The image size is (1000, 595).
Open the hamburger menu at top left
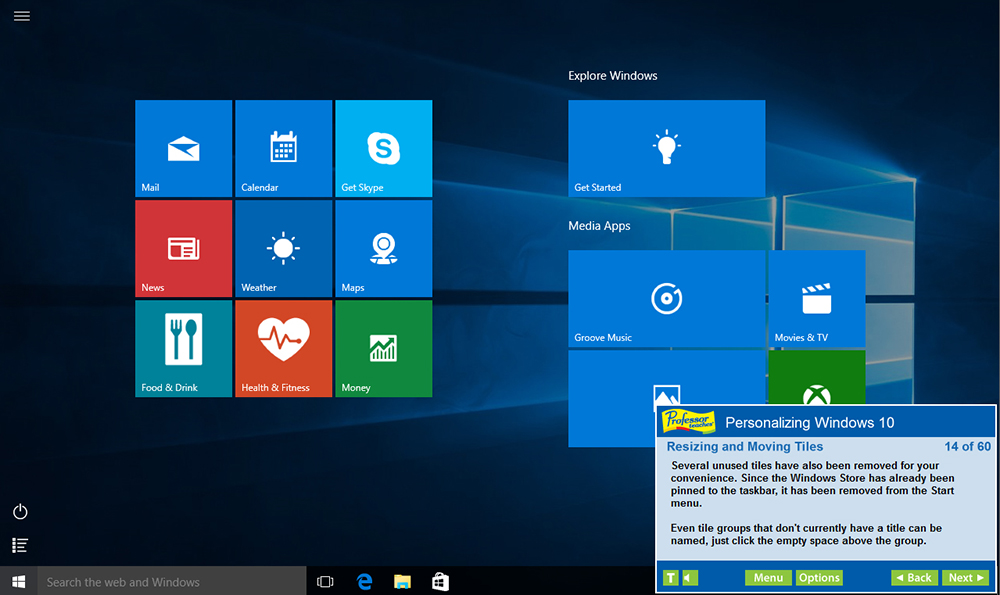click(x=21, y=16)
